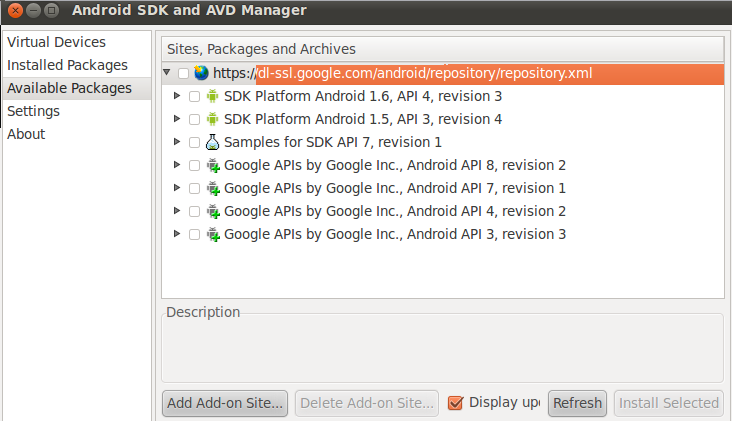Select Google APIs Android API 7, revision 1 text

[x=394, y=188]
